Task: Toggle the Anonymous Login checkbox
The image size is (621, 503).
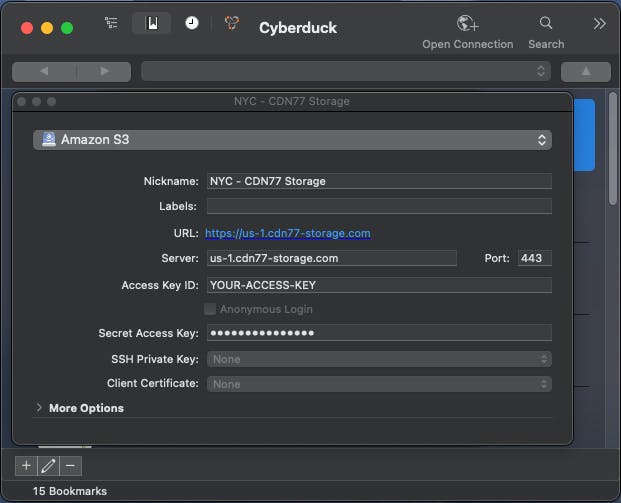Action: coord(210,309)
